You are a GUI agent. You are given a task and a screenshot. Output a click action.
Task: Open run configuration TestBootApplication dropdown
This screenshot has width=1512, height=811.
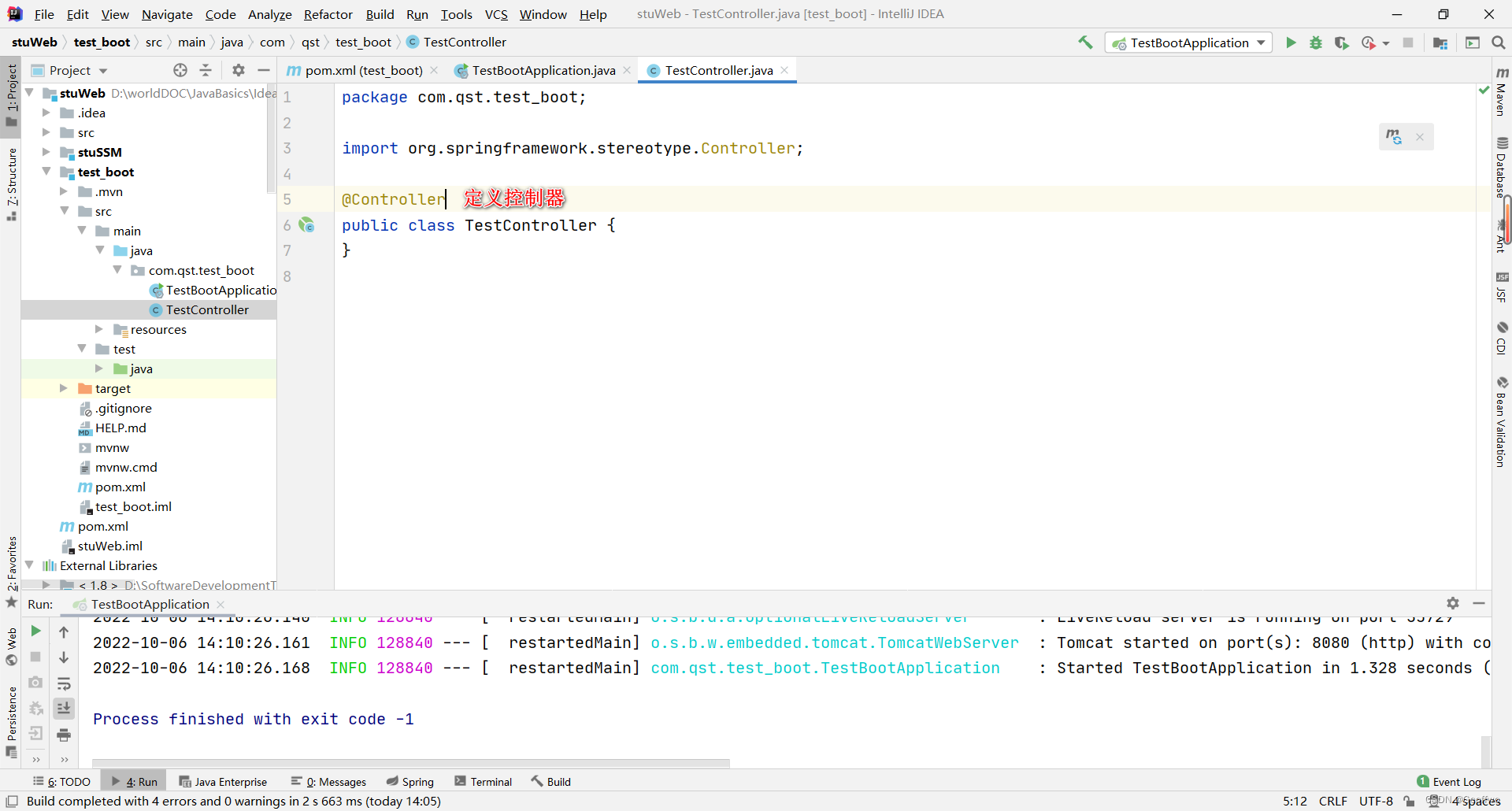[x=1189, y=43]
